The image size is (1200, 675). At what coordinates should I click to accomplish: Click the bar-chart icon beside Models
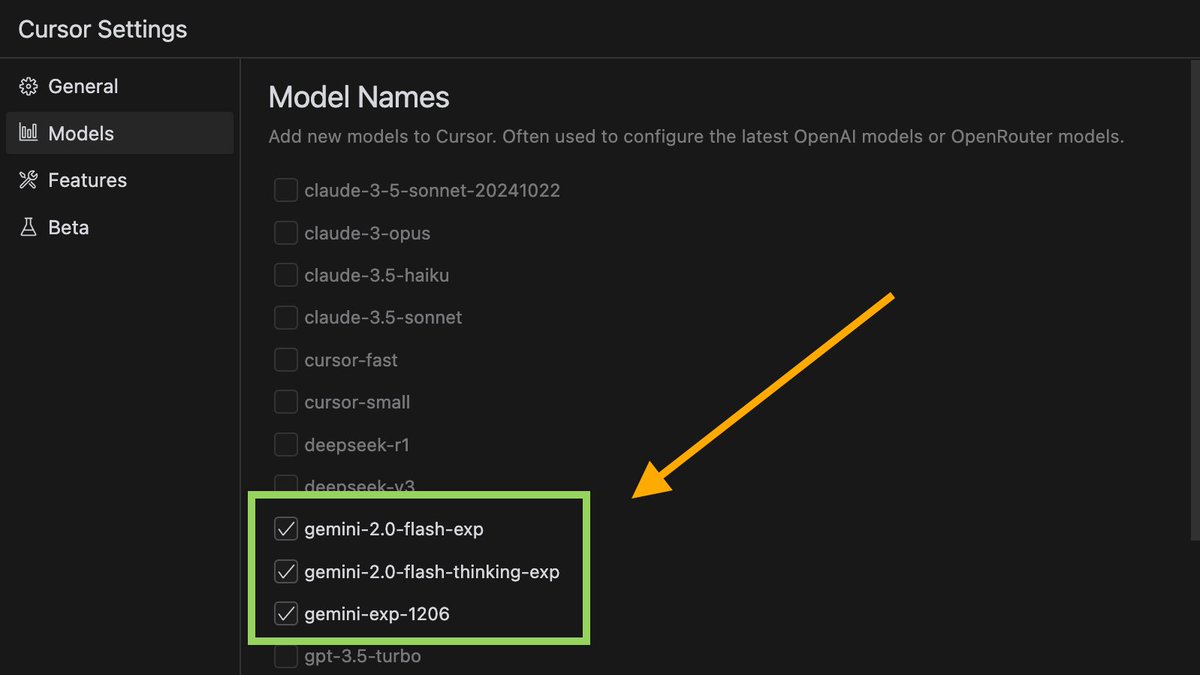(x=29, y=133)
